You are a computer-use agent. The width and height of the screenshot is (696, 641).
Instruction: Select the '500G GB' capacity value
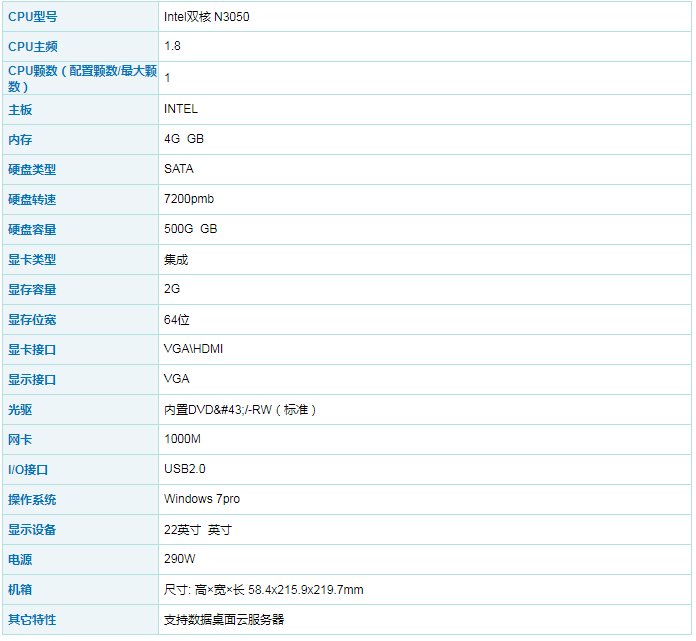coord(190,229)
